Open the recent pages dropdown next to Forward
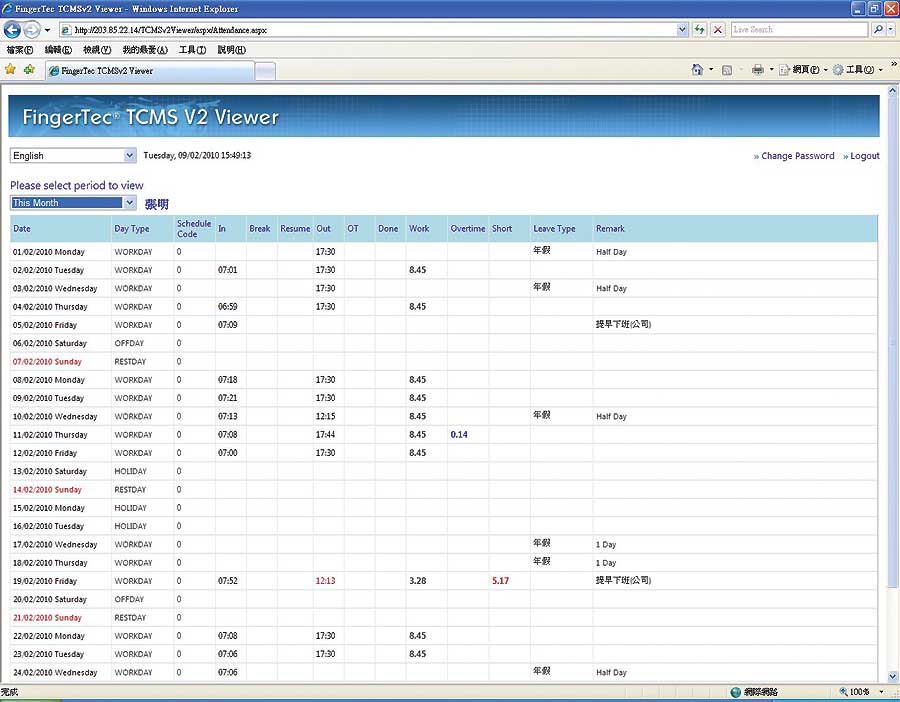 click(x=48, y=30)
